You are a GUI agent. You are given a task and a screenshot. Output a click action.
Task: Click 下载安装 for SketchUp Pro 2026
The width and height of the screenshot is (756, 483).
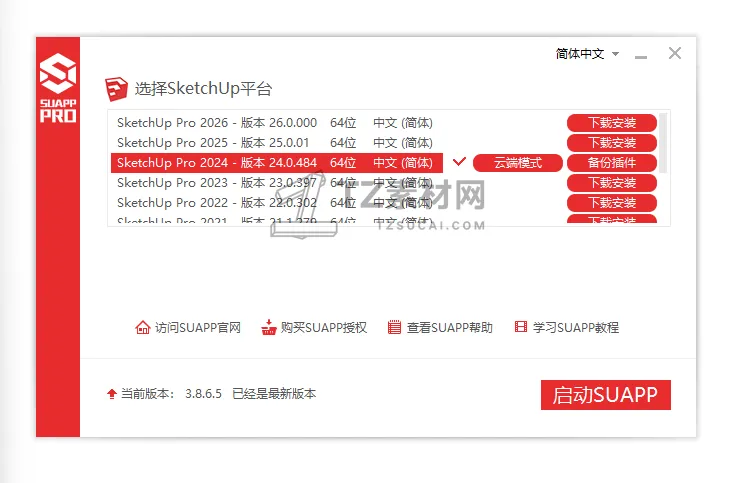[612, 123]
